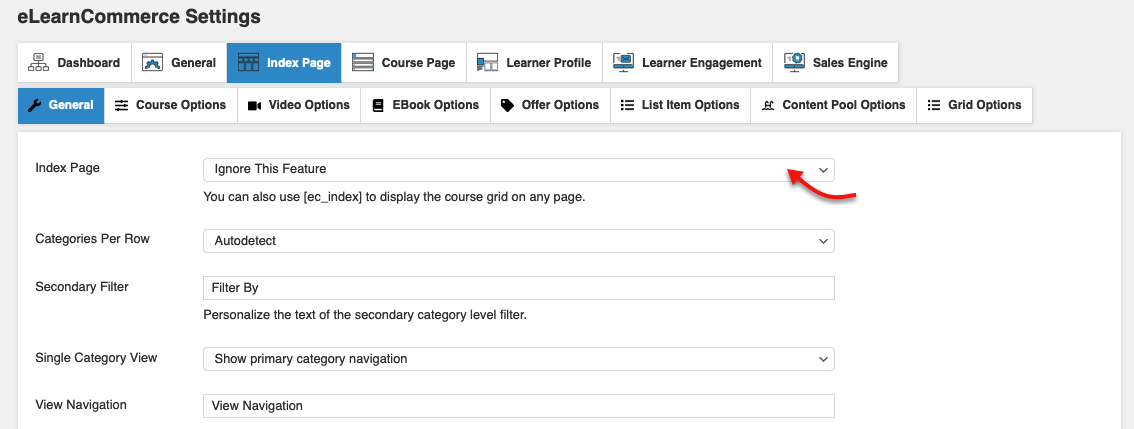Click the Dashboard sitemap icon
Screen dimensions: 1134x429
pos(38,63)
